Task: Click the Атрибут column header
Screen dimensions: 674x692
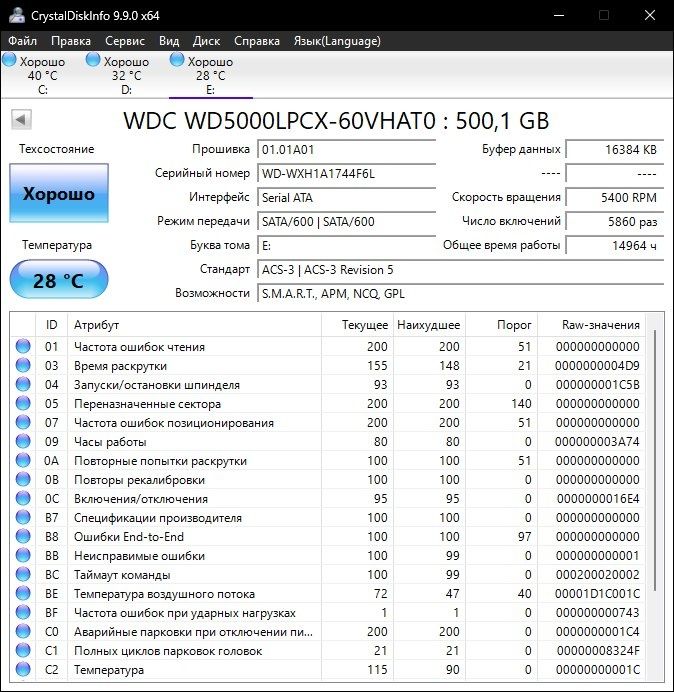Action: click(x=194, y=325)
